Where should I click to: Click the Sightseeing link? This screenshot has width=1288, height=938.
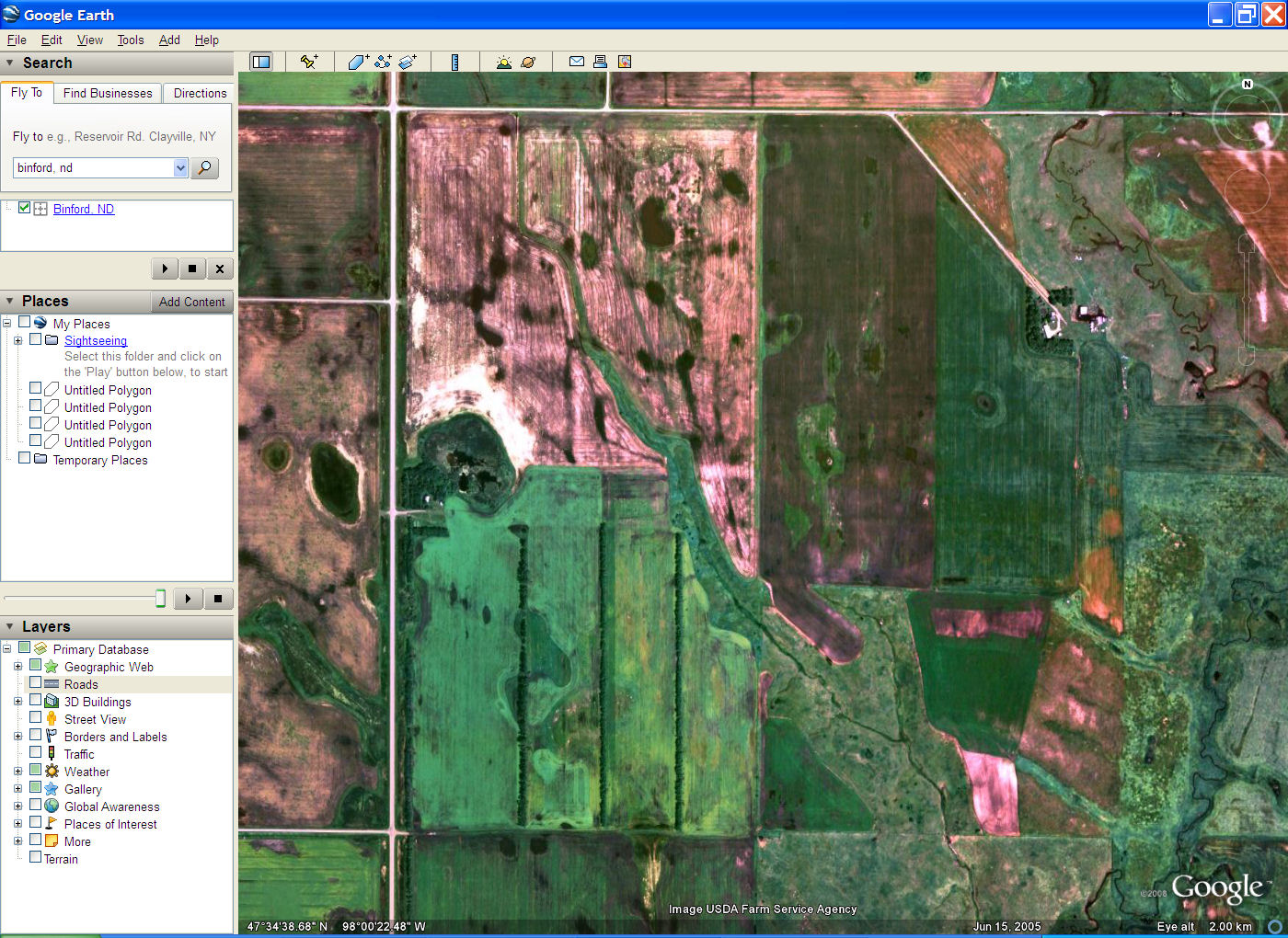point(96,340)
